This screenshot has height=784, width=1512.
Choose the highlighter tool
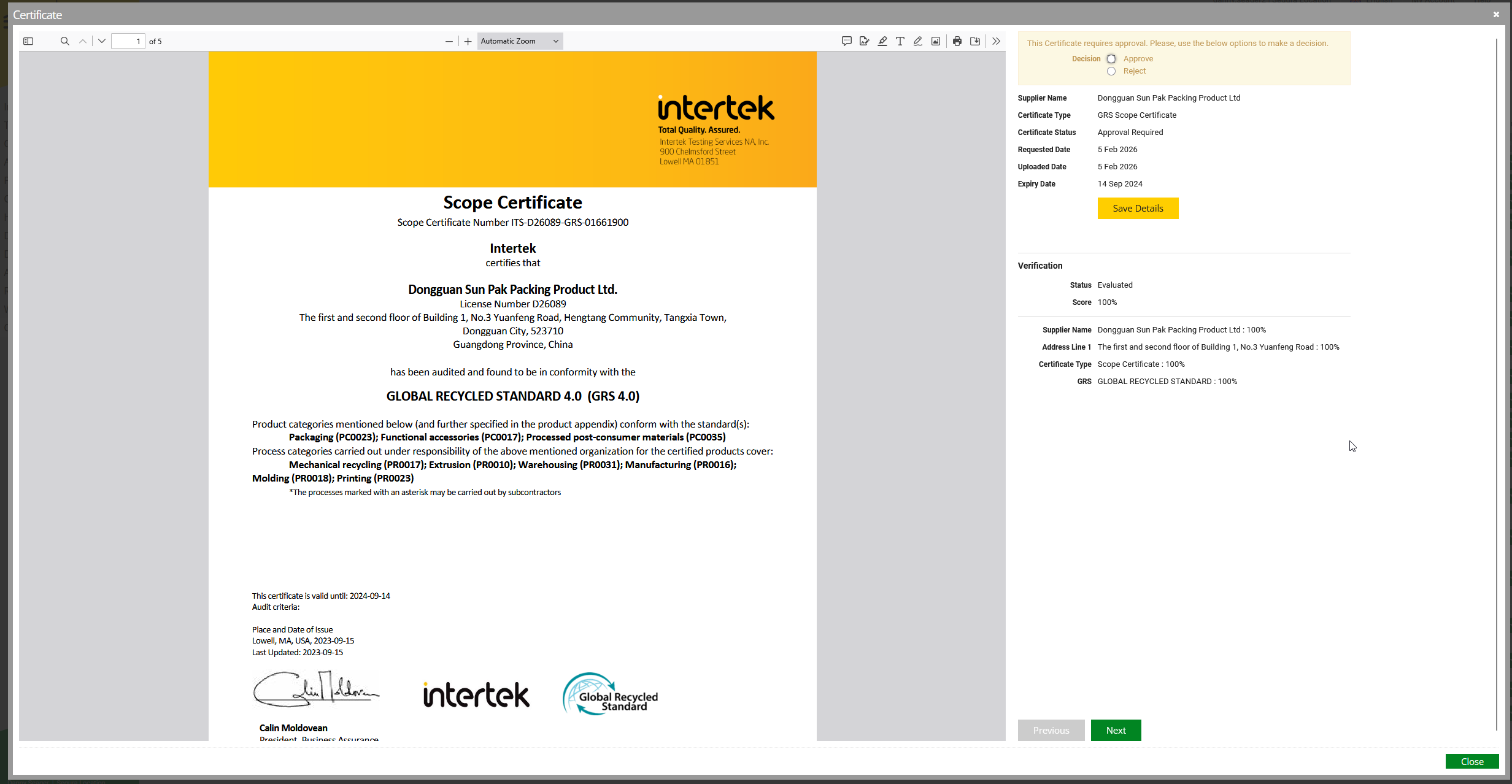pos(882,41)
